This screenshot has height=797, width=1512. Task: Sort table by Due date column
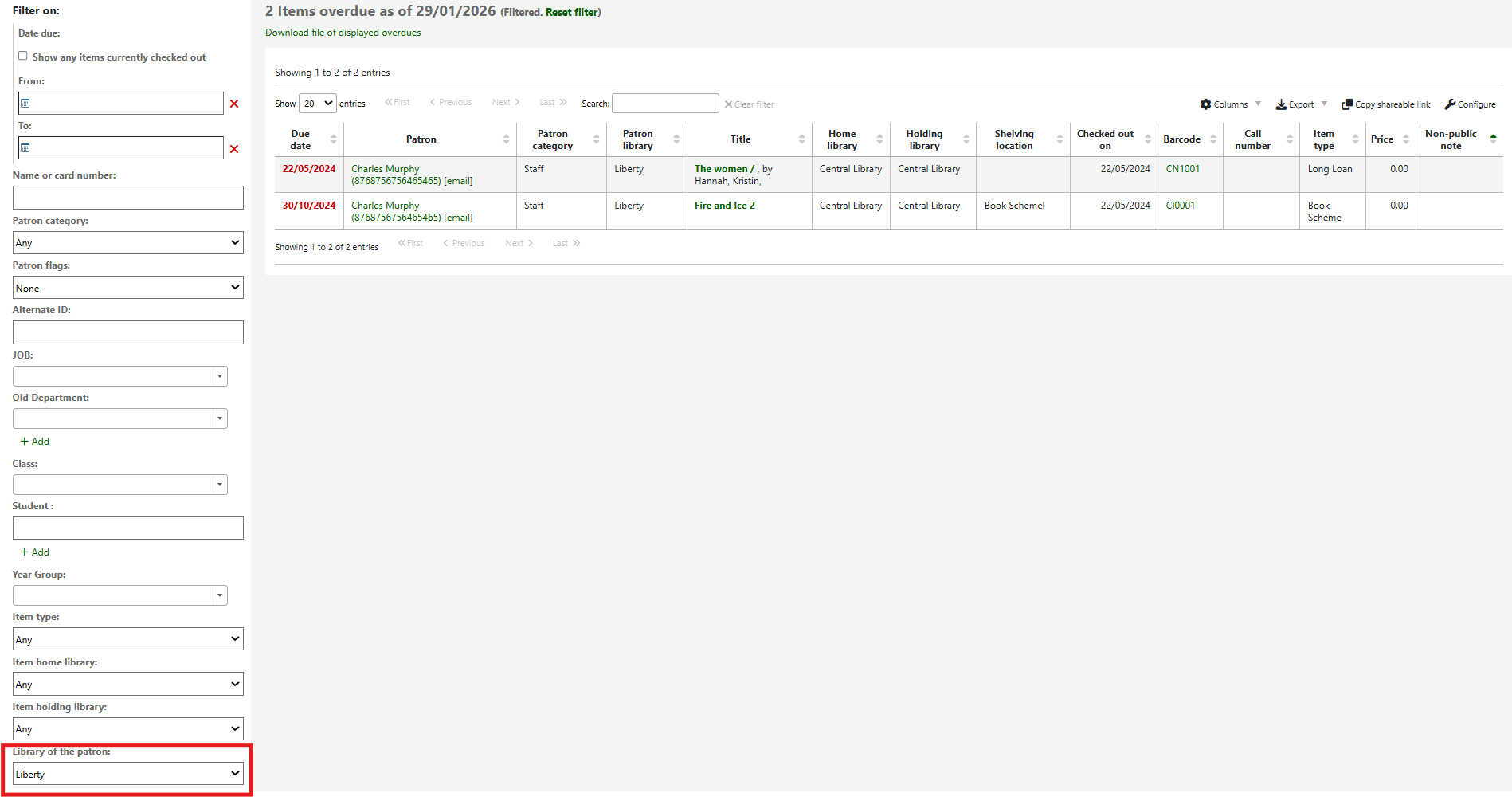click(x=309, y=139)
